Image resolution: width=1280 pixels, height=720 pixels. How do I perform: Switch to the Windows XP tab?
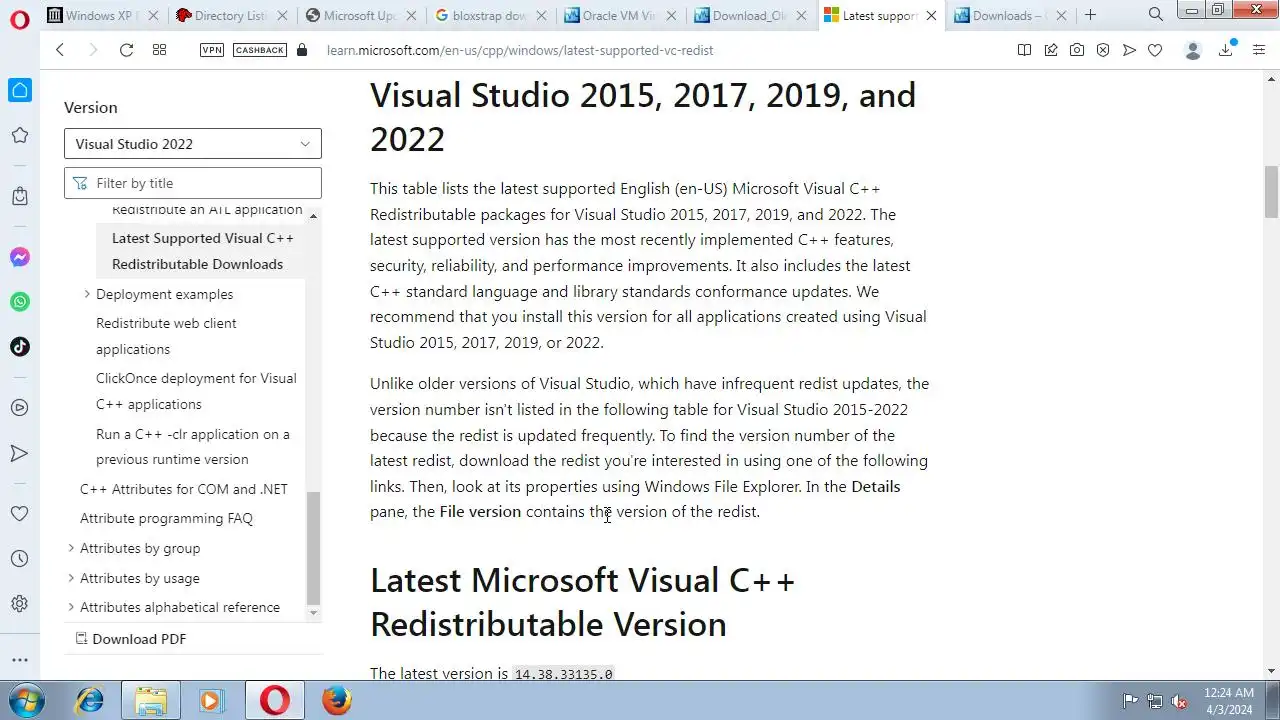pyautogui.click(x=102, y=15)
